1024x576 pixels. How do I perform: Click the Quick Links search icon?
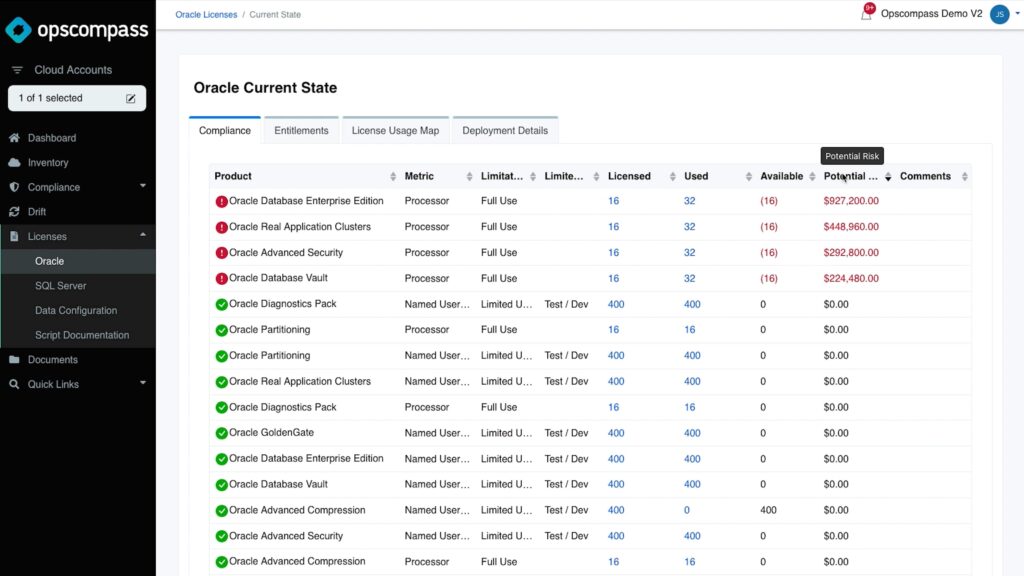14,384
